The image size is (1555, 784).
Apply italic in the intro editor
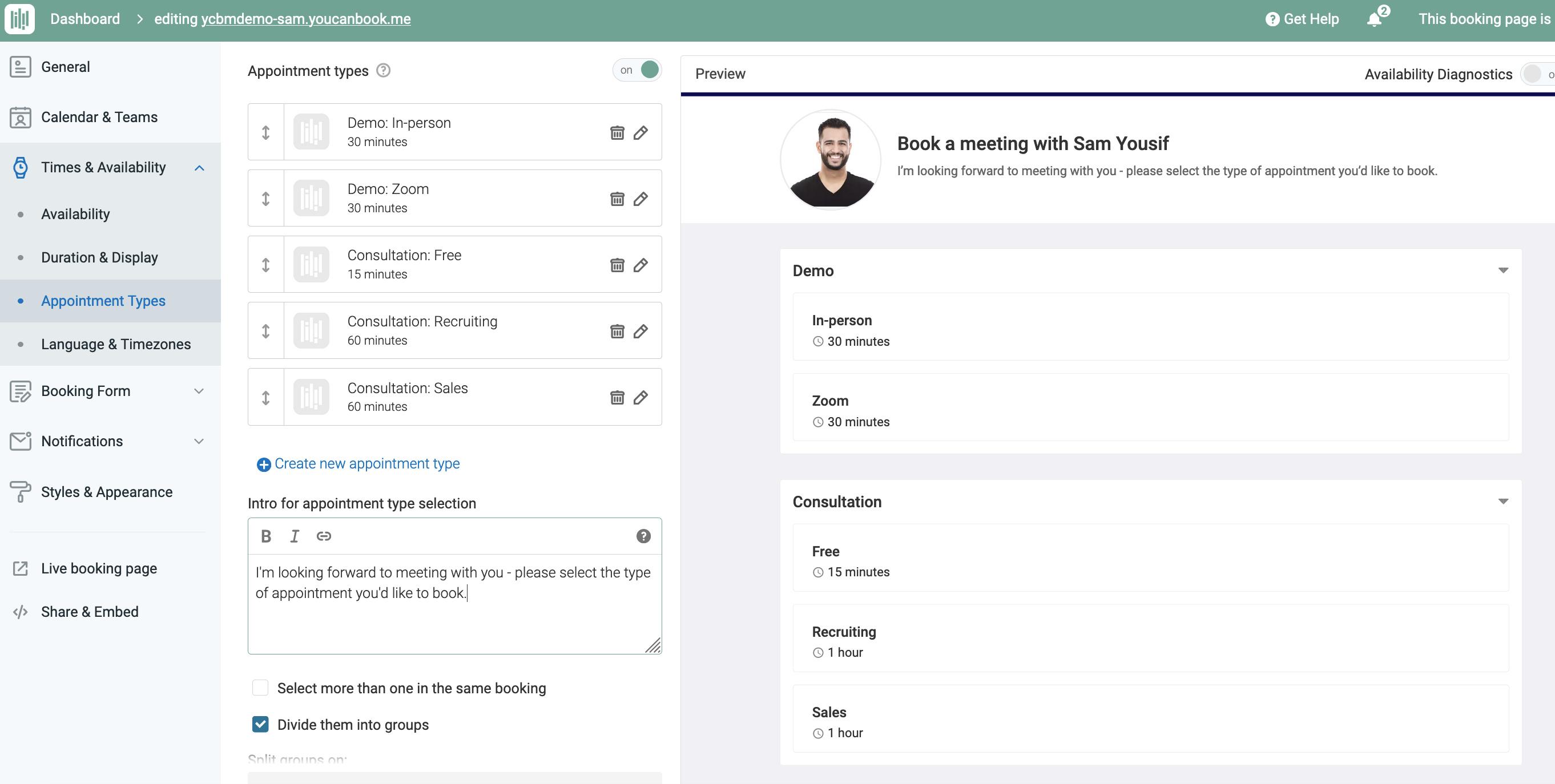(x=294, y=536)
